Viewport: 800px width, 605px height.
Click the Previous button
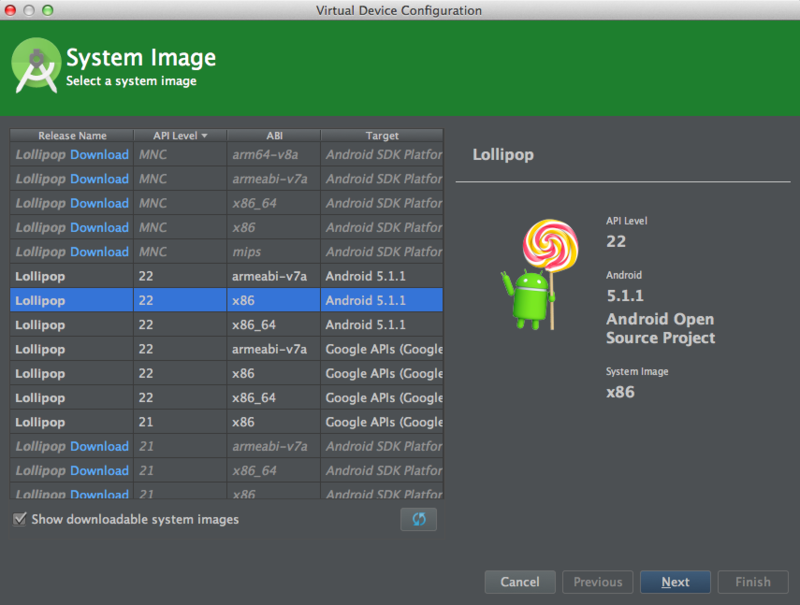pos(597,582)
